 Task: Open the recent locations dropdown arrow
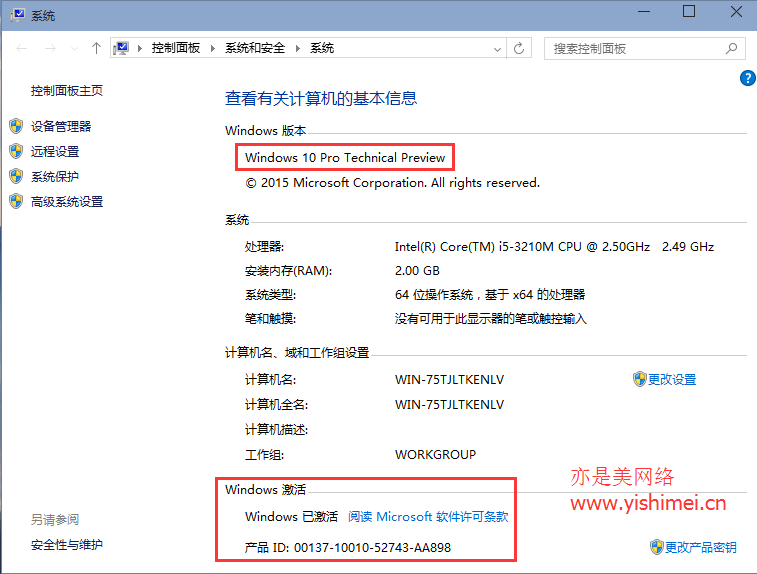click(74, 49)
